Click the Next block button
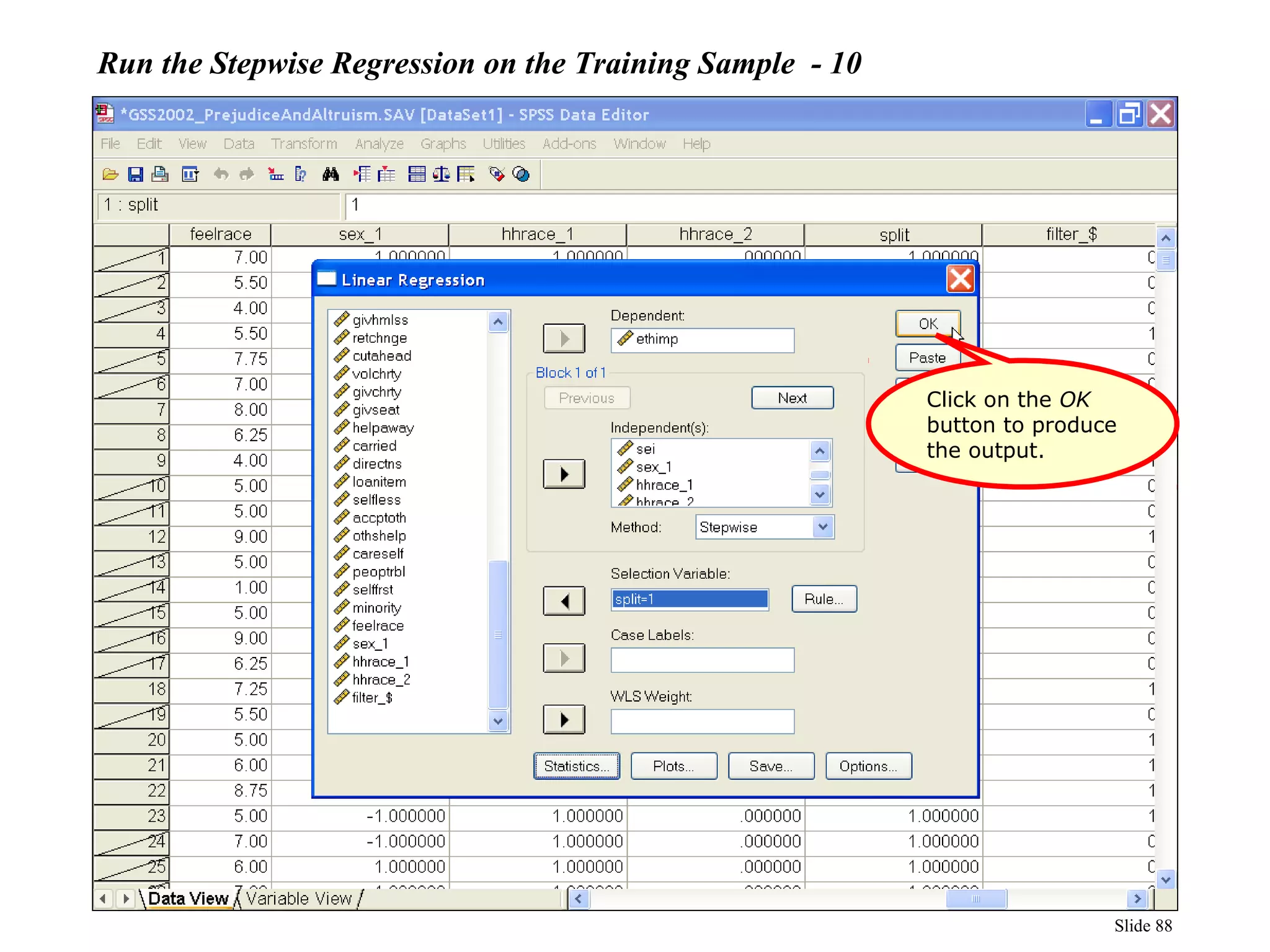The image size is (1270, 952). click(793, 398)
